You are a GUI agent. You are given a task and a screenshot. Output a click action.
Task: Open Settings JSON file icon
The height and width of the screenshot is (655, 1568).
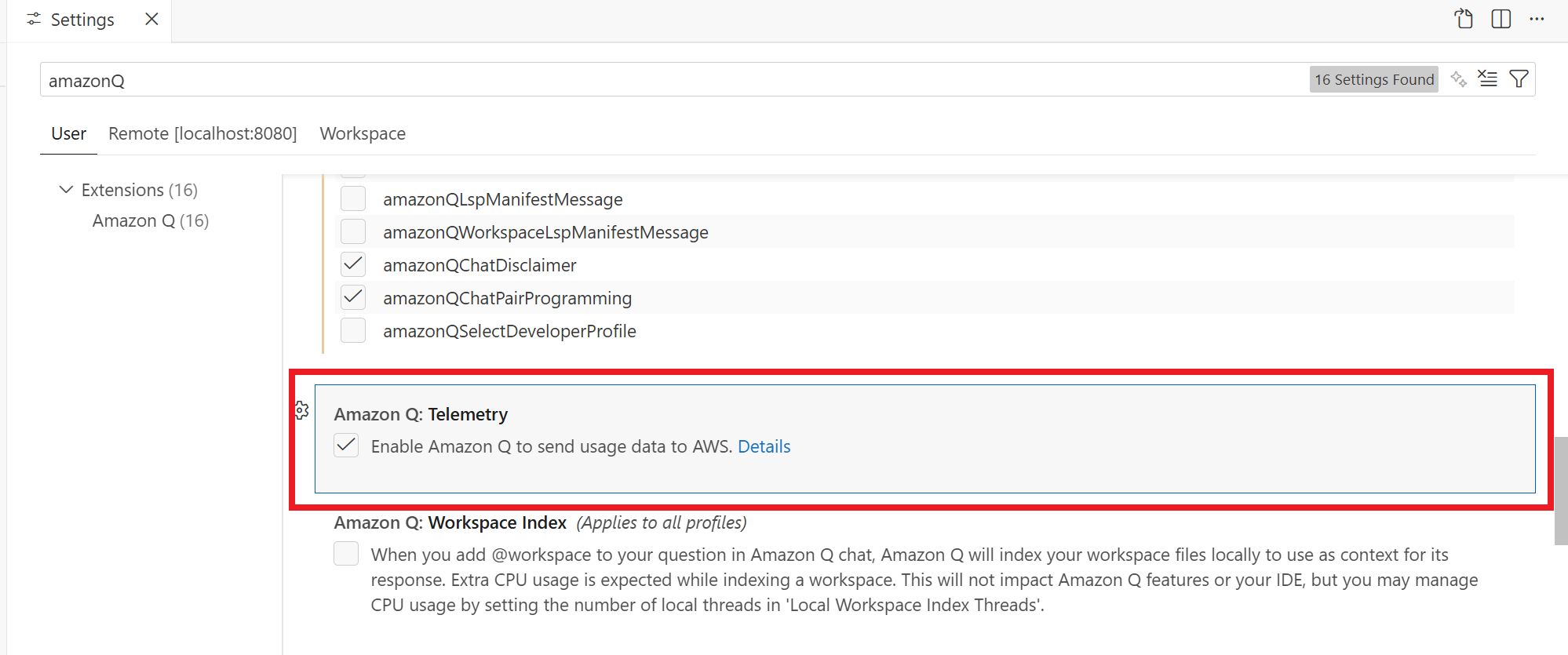pos(1464,19)
